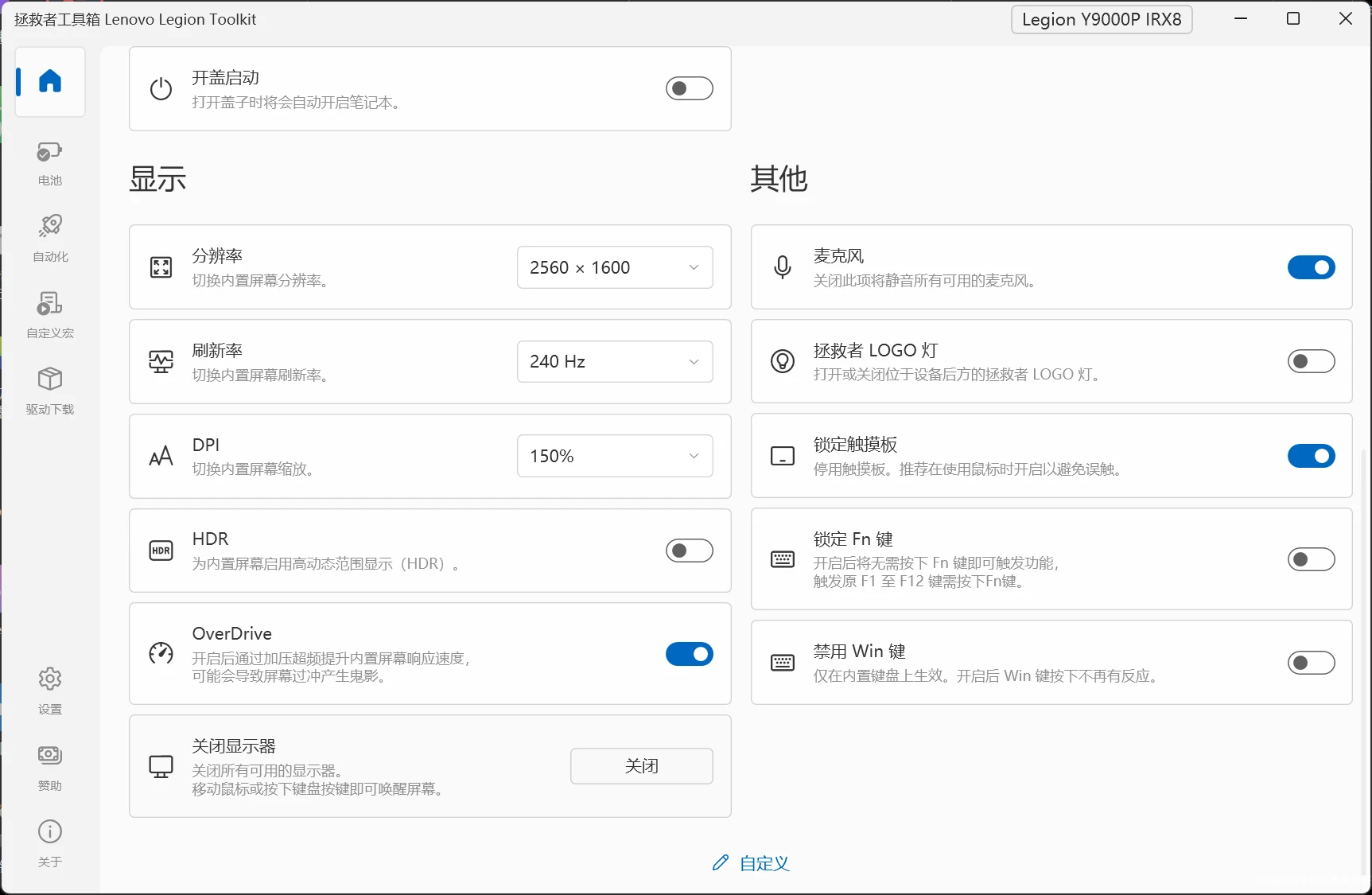Click the Legion Y9000P IRX8 device button
Screen dimensions: 1372x895
pos(1102,19)
